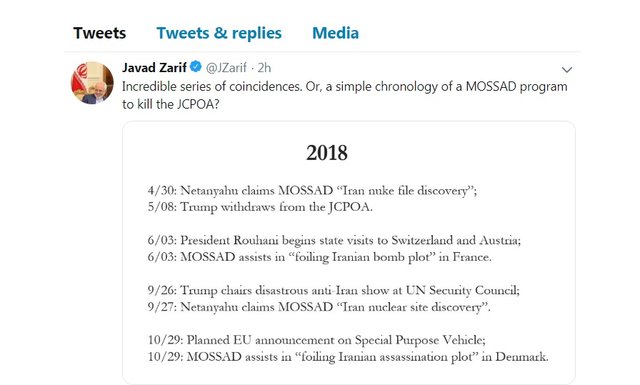Image resolution: width=640 pixels, height=385 pixels.
Task: Click the 5/08 Trump withdraws line
Action: 260,207
